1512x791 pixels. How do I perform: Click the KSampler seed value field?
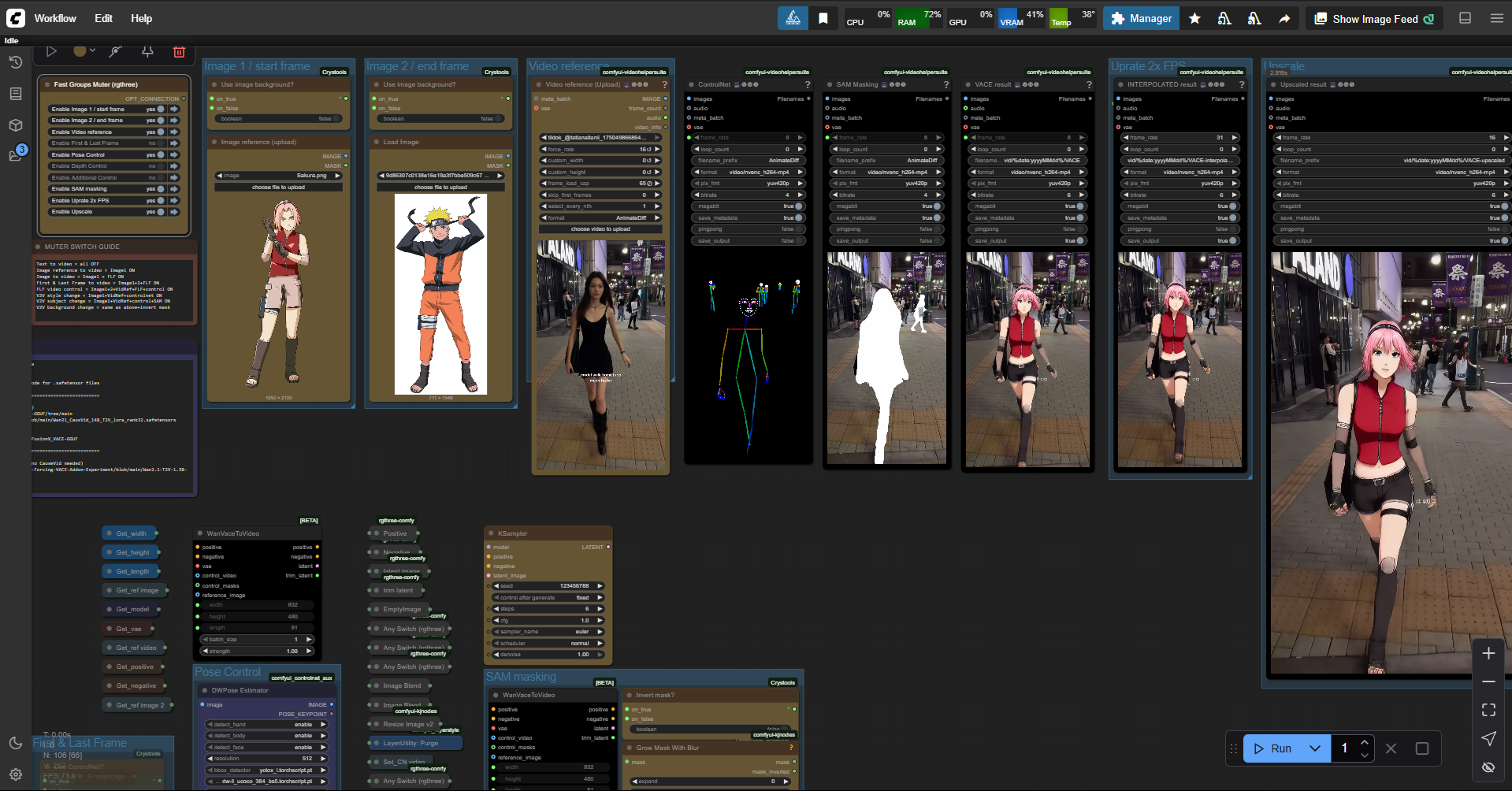548,586
